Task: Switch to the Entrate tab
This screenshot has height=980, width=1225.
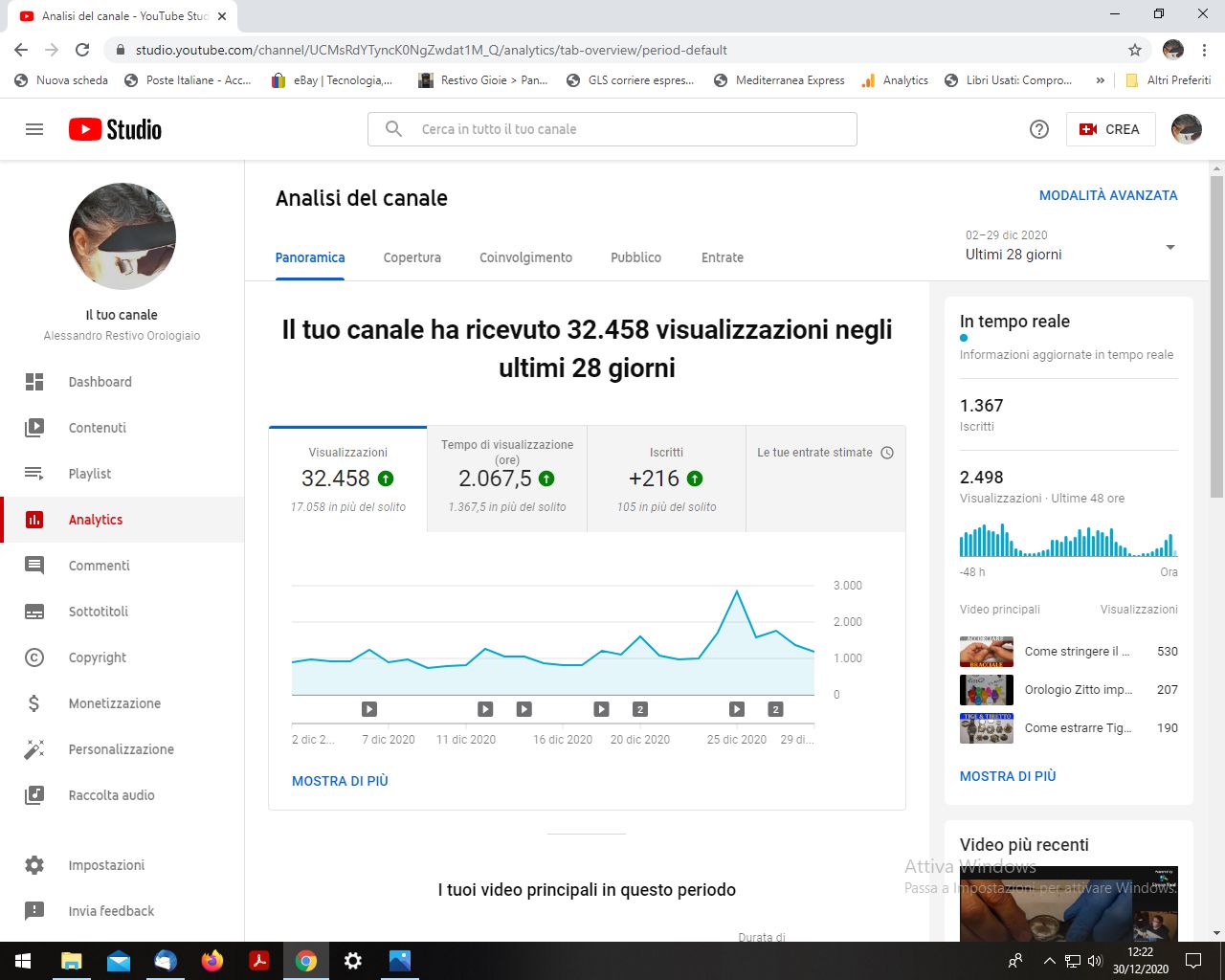Action: 723,257
